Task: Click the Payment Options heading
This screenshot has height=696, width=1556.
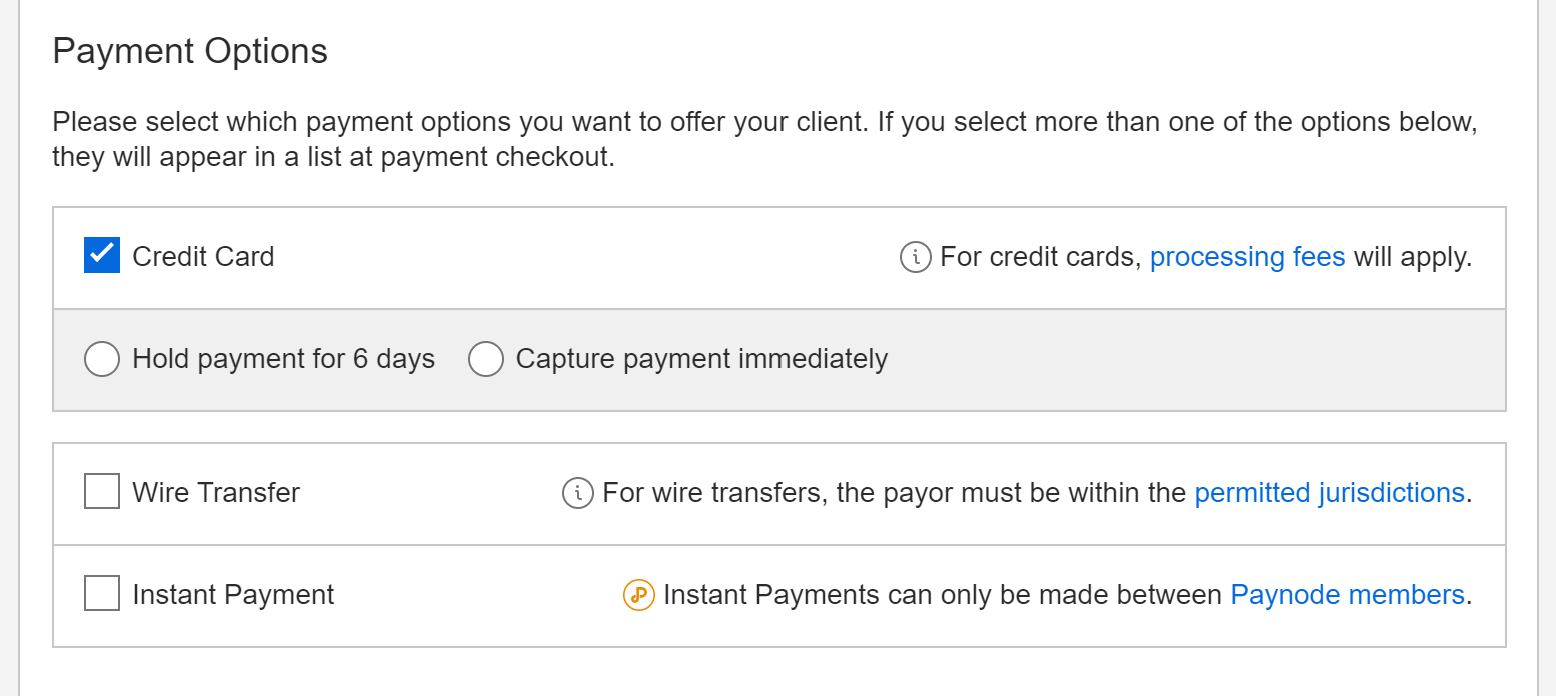Action: coord(190,50)
